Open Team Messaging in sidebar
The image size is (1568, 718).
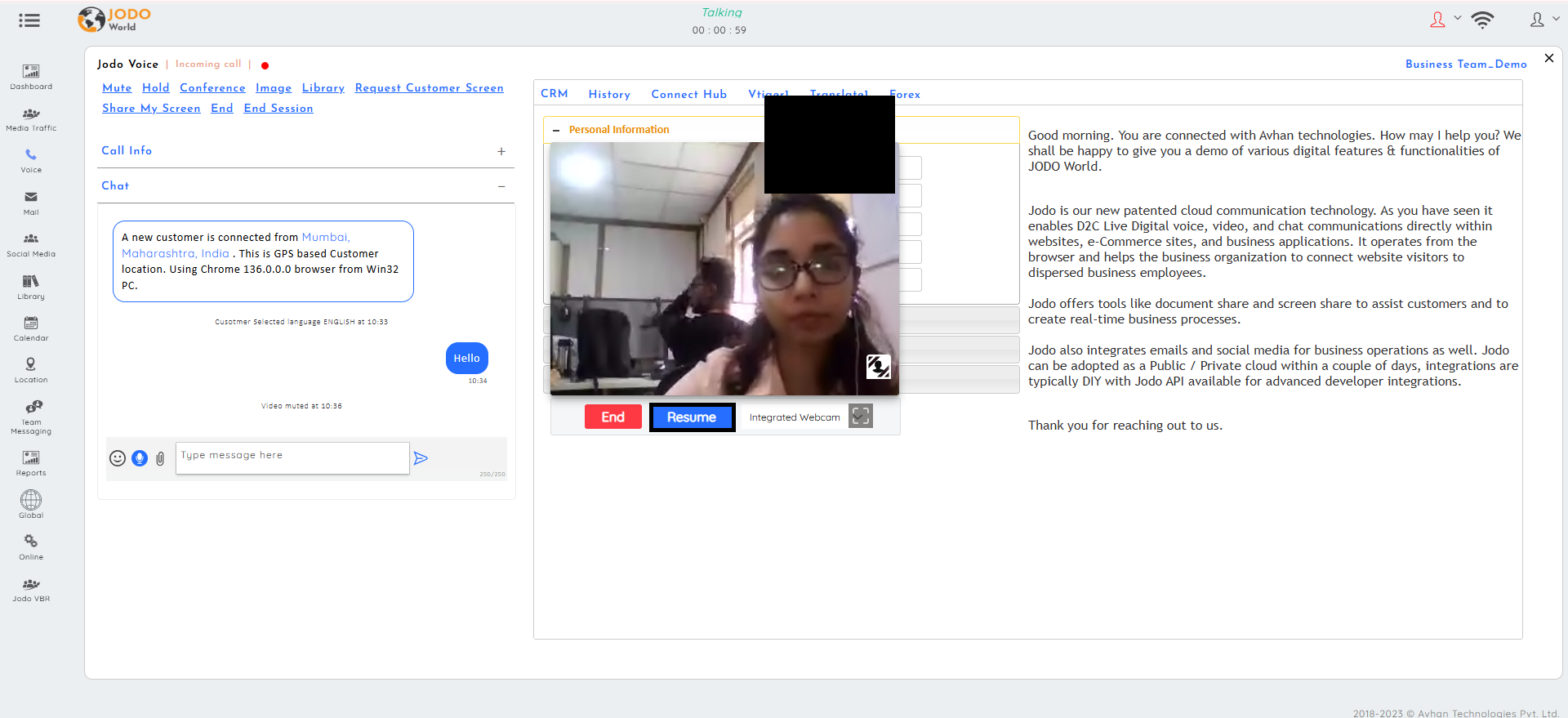tap(31, 417)
